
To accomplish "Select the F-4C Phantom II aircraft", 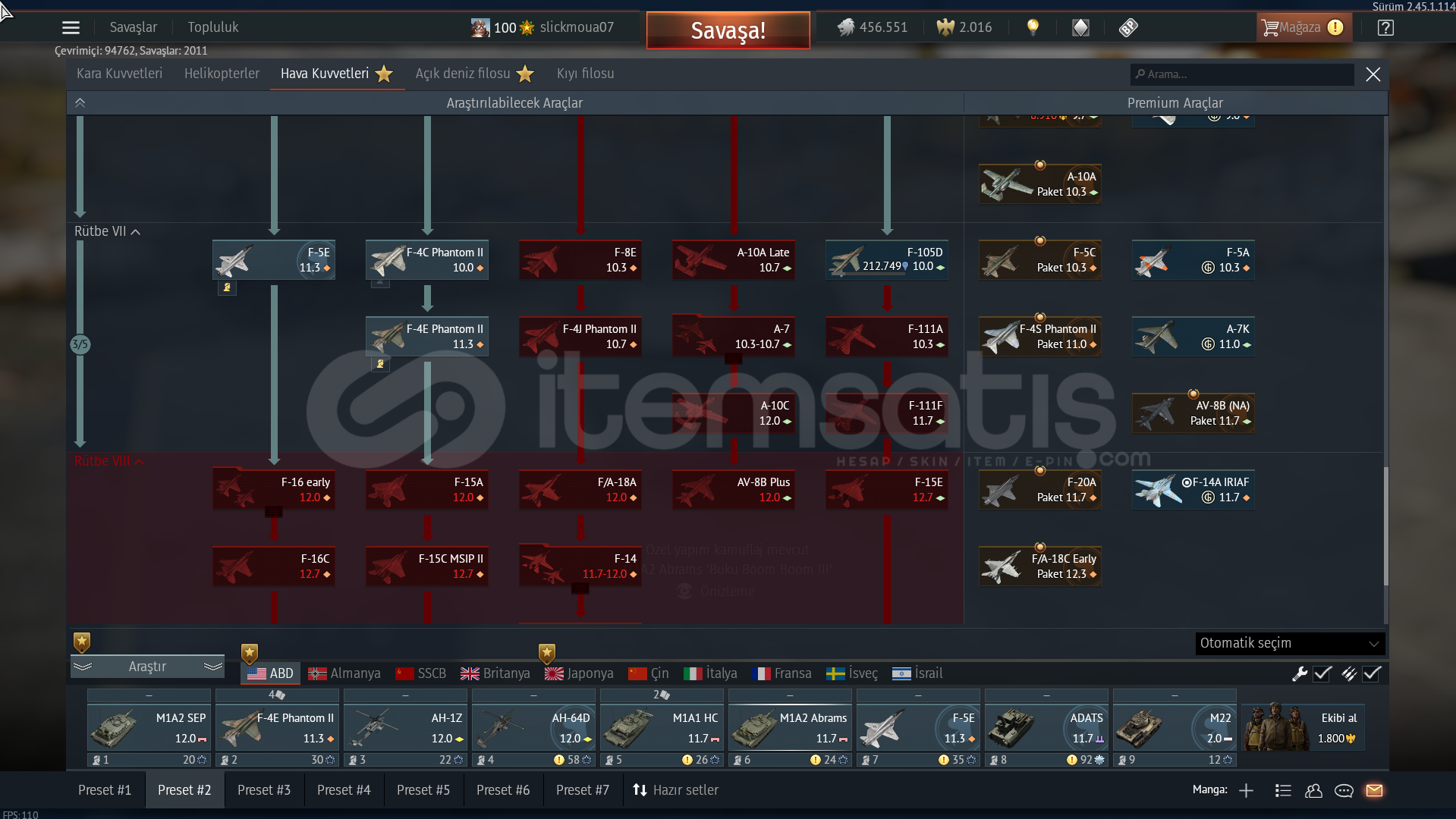I will pos(427,260).
